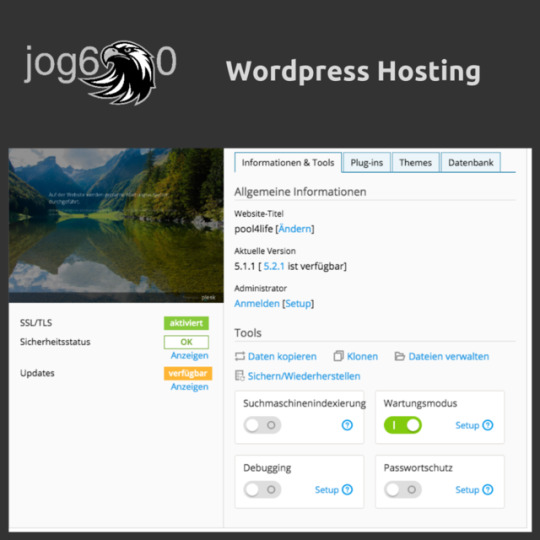540x540 pixels.
Task: Switch to the Themes tab
Action: (416, 163)
